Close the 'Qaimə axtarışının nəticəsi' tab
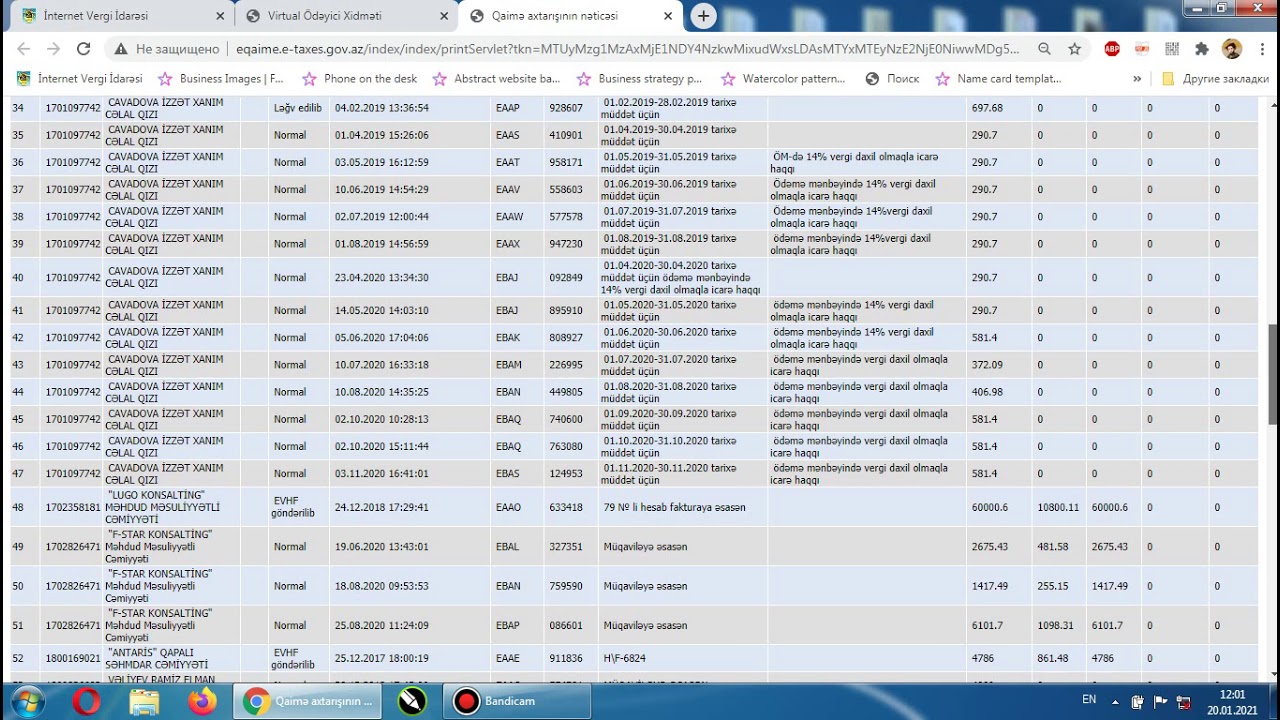The height and width of the screenshot is (720, 1280). 668,16
